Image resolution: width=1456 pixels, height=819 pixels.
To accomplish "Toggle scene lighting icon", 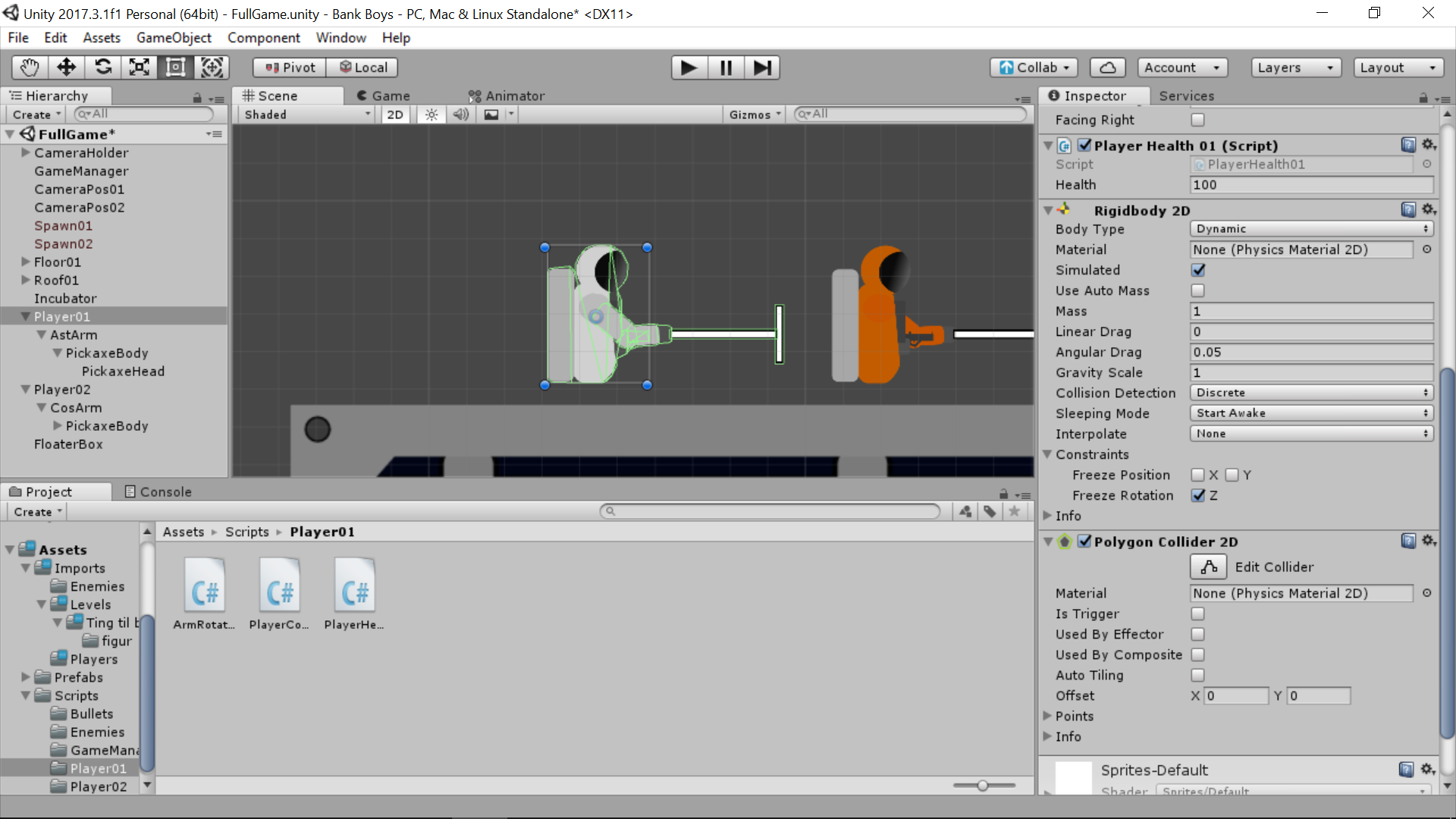I will tap(431, 115).
